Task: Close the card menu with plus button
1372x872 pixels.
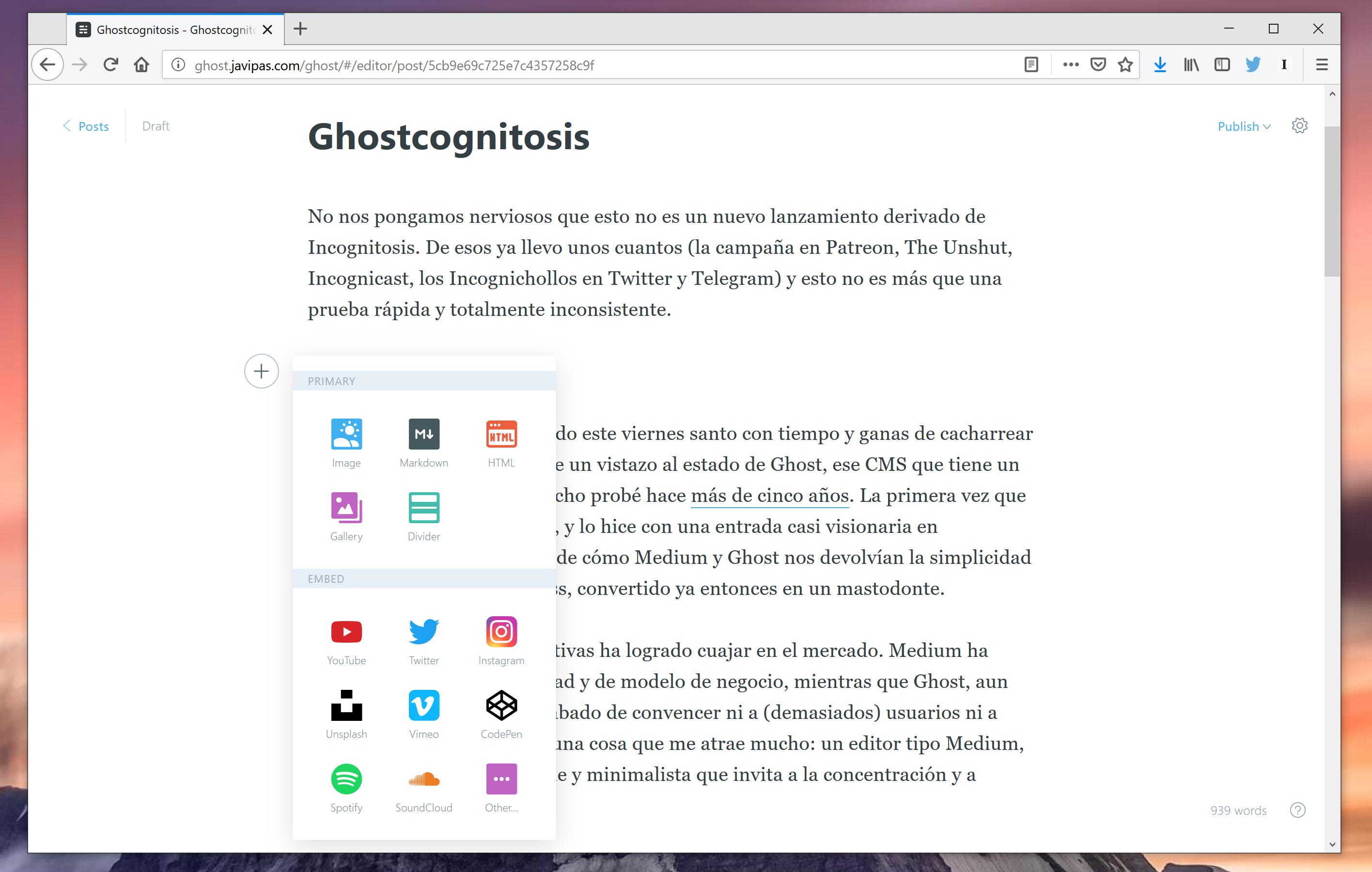Action: click(x=262, y=372)
